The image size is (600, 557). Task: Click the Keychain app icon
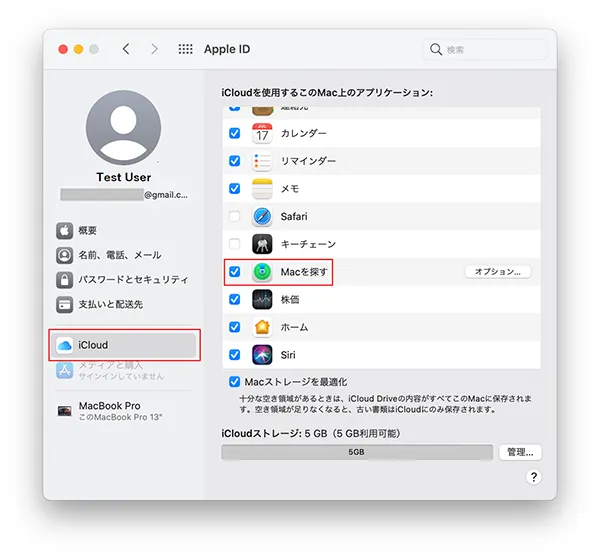pyautogui.click(x=262, y=244)
